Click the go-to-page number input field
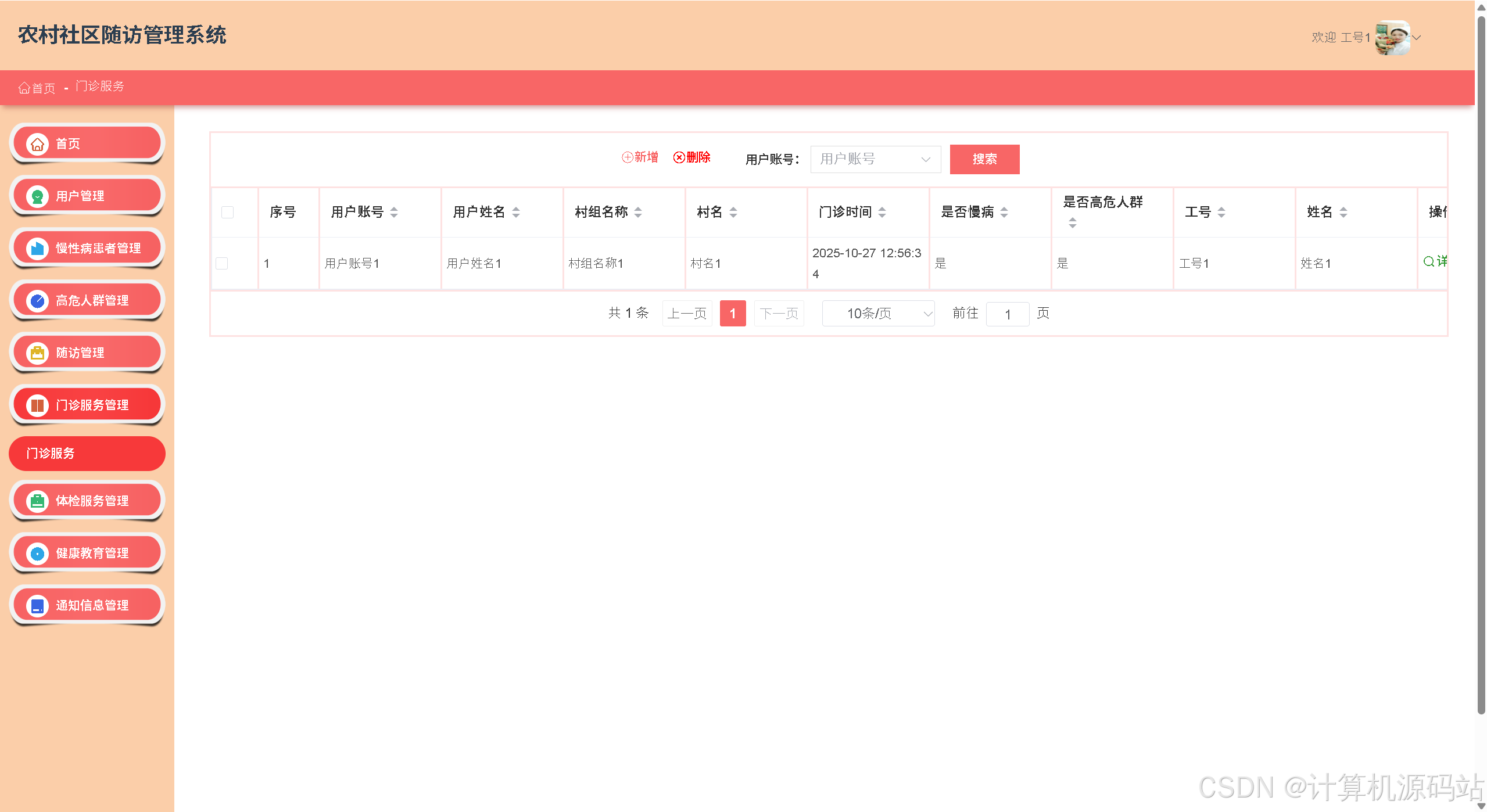This screenshot has width=1487, height=812. coord(1008,314)
